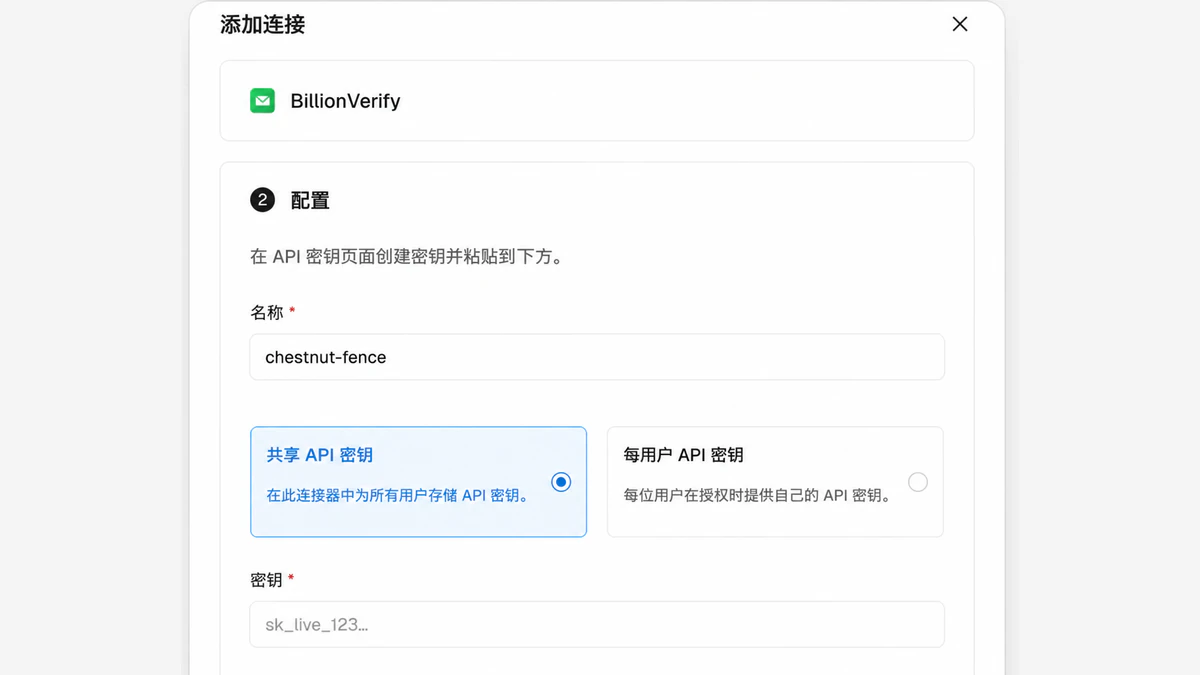This screenshot has width=1200, height=675.
Task: Click 在此连接器中为所有用户存储 description text
Action: (x=398, y=495)
